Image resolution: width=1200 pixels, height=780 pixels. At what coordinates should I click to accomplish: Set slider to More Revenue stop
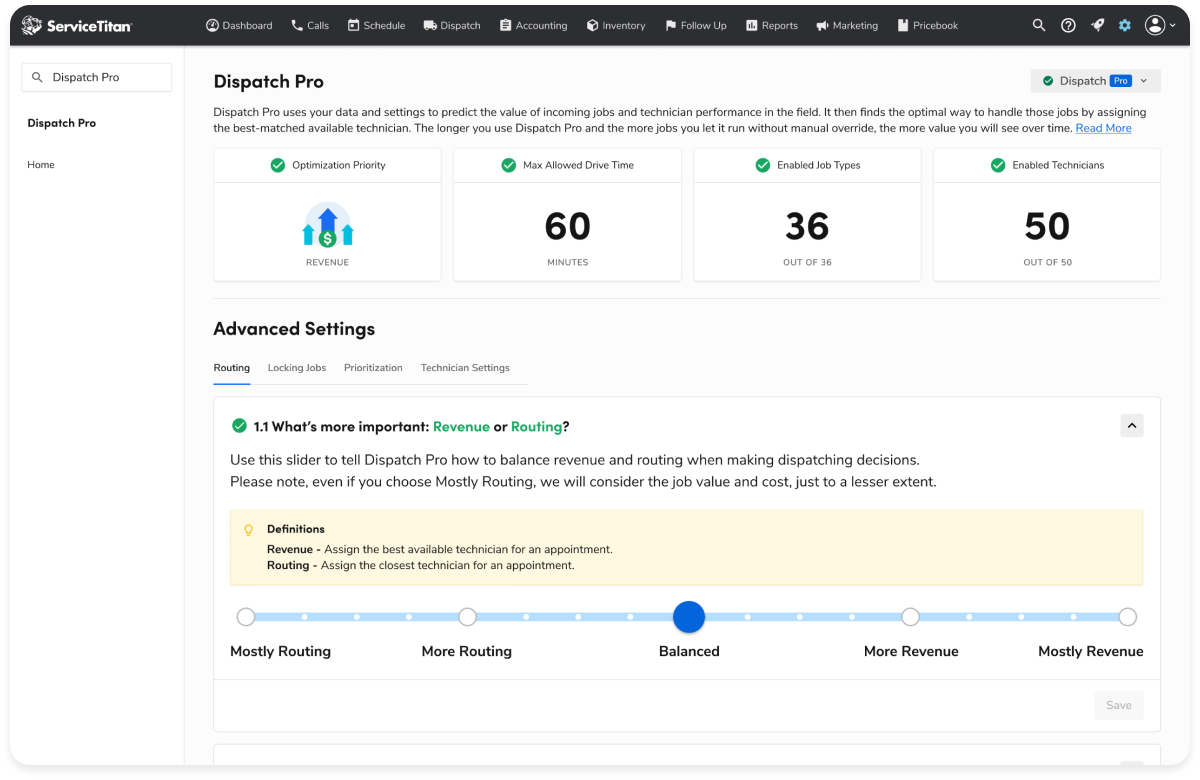(910, 617)
